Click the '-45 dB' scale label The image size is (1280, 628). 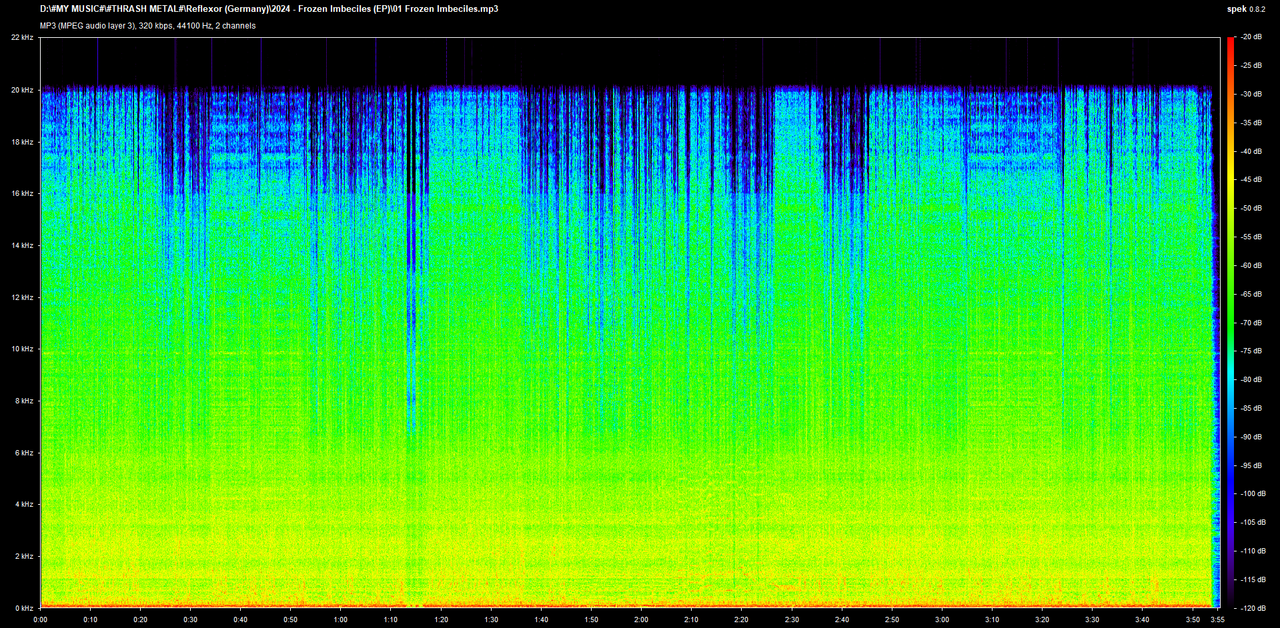point(1250,180)
